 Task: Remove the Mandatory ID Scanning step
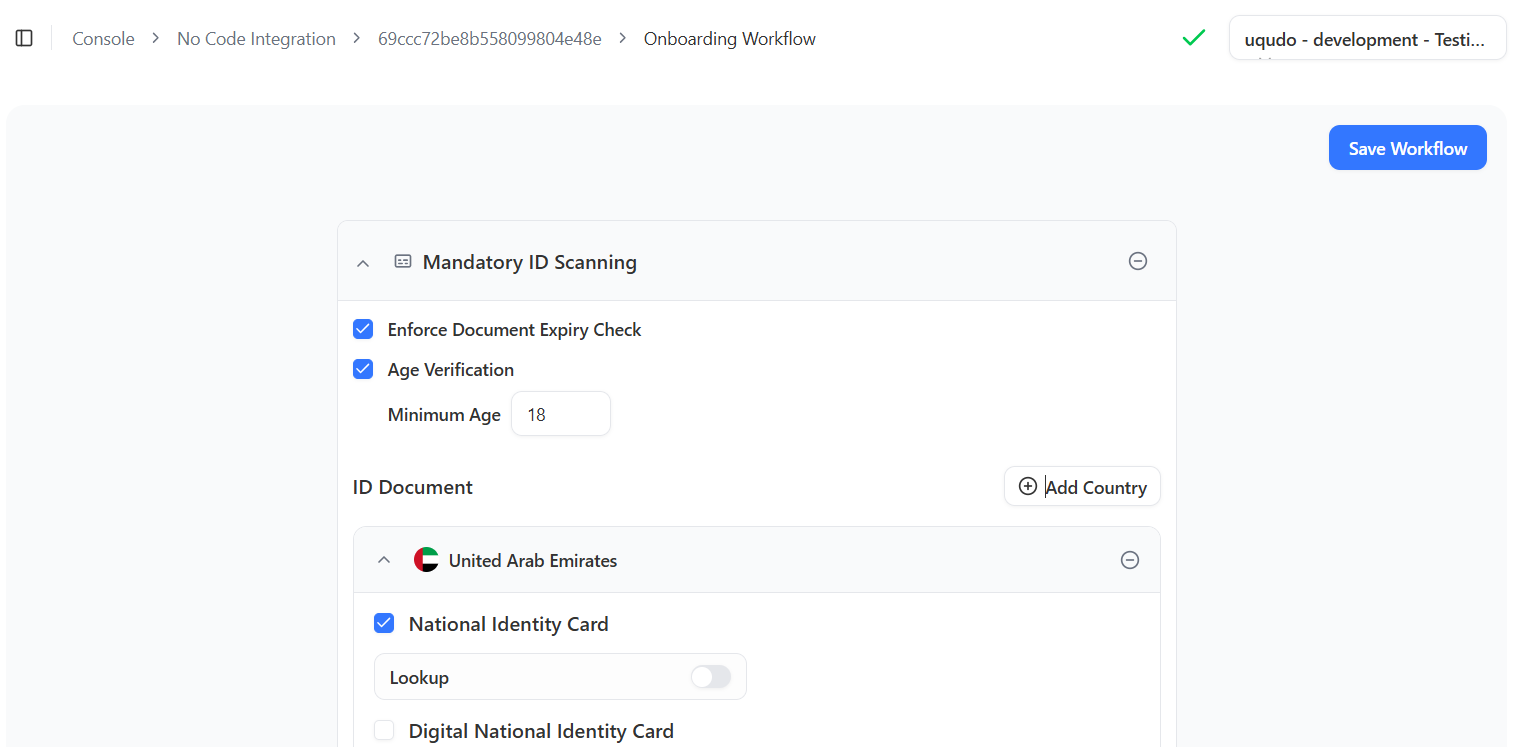tap(1137, 261)
